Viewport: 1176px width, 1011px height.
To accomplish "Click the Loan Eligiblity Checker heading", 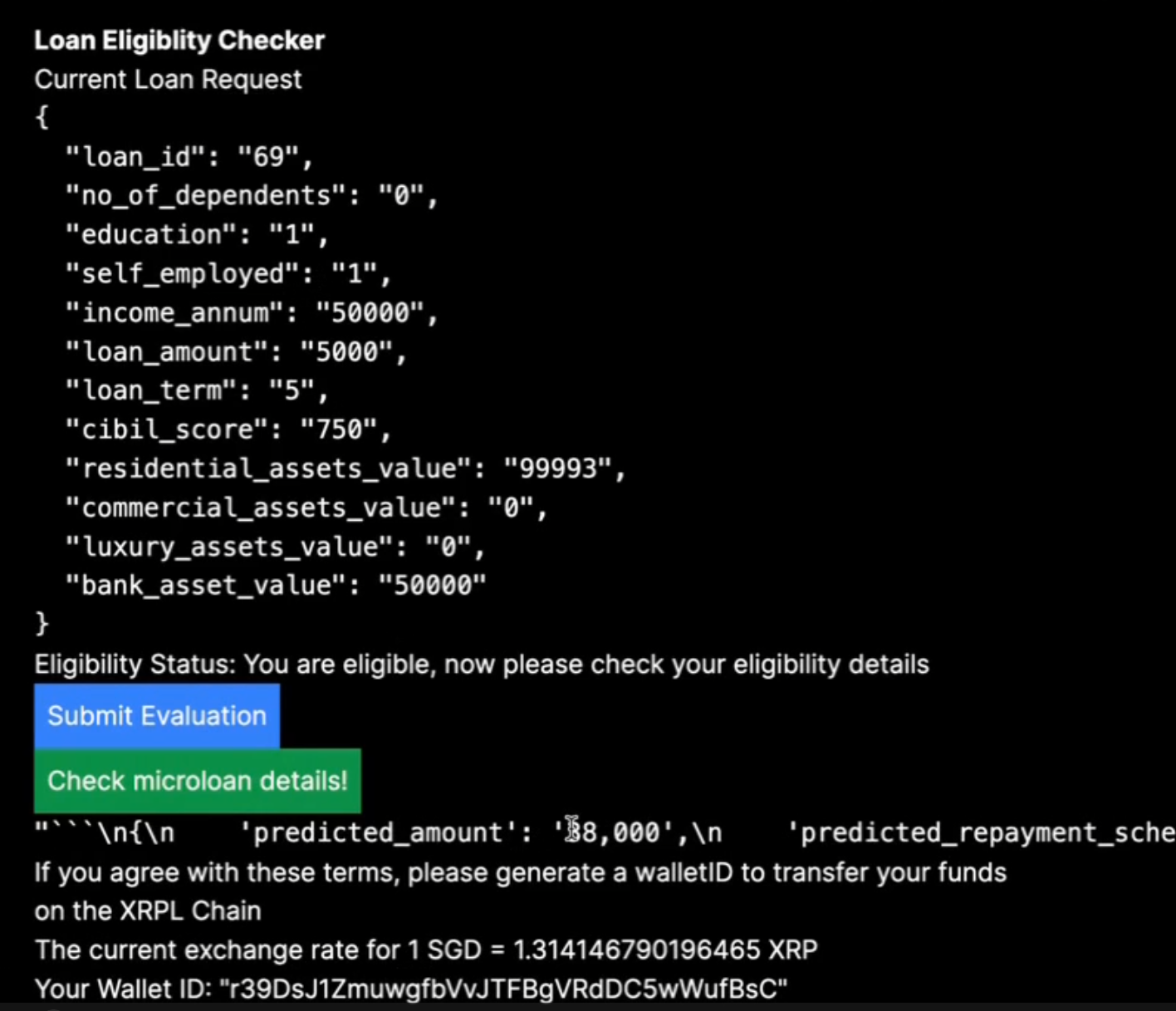I will pos(179,40).
